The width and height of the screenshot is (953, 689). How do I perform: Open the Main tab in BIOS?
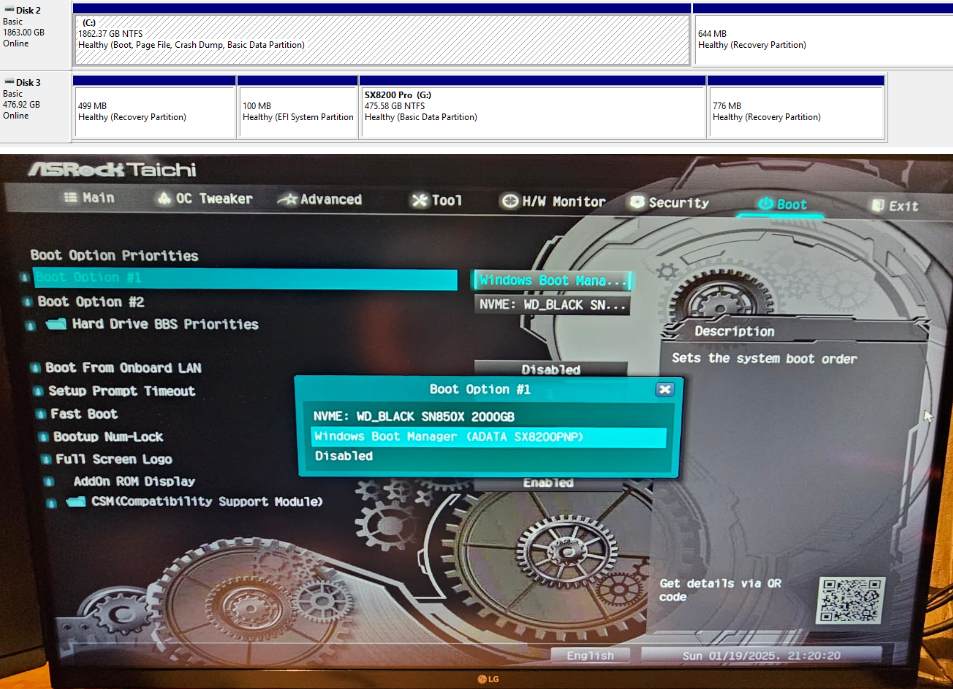pos(89,197)
